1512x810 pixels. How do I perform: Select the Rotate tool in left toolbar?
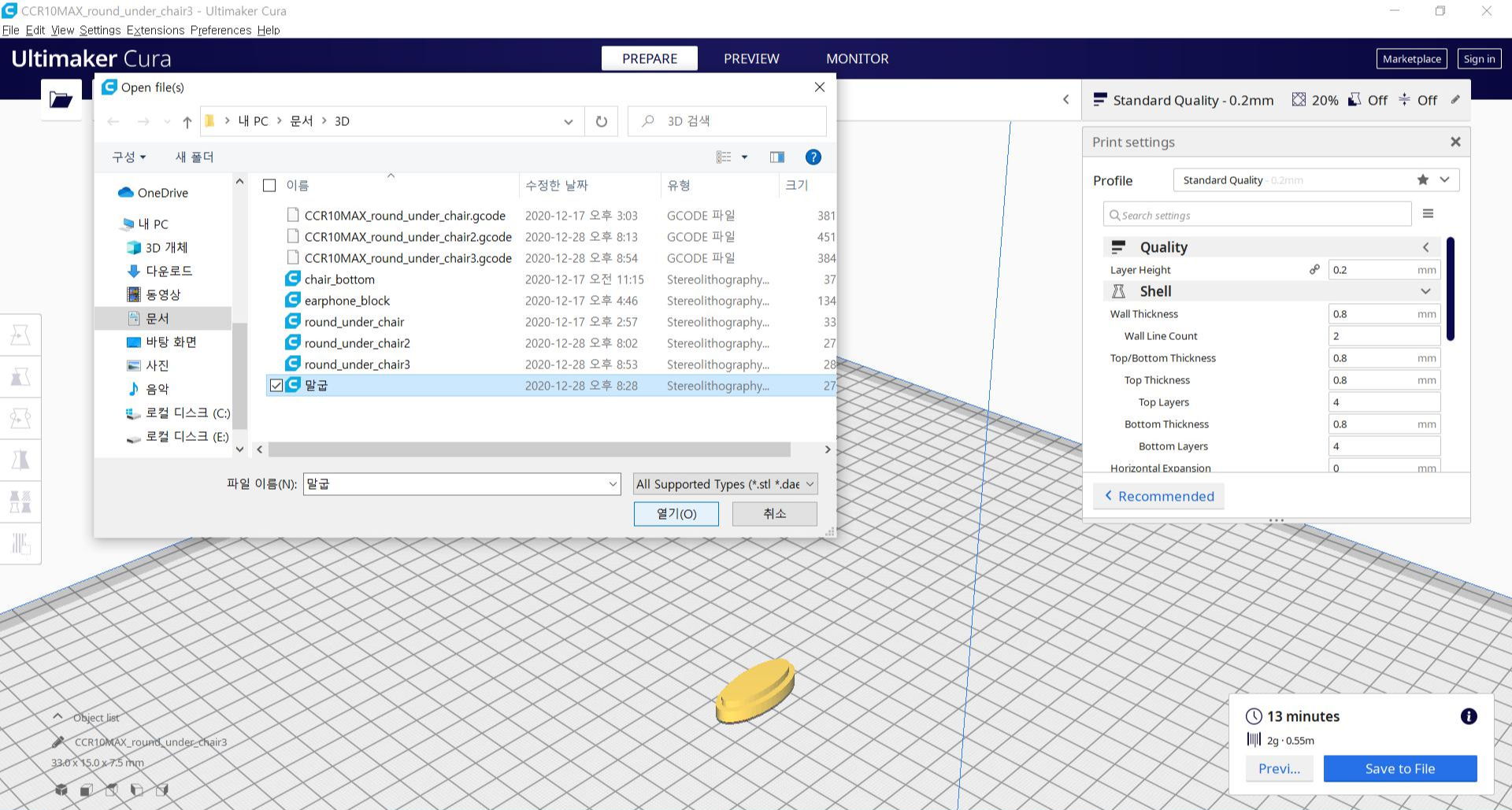[20, 419]
